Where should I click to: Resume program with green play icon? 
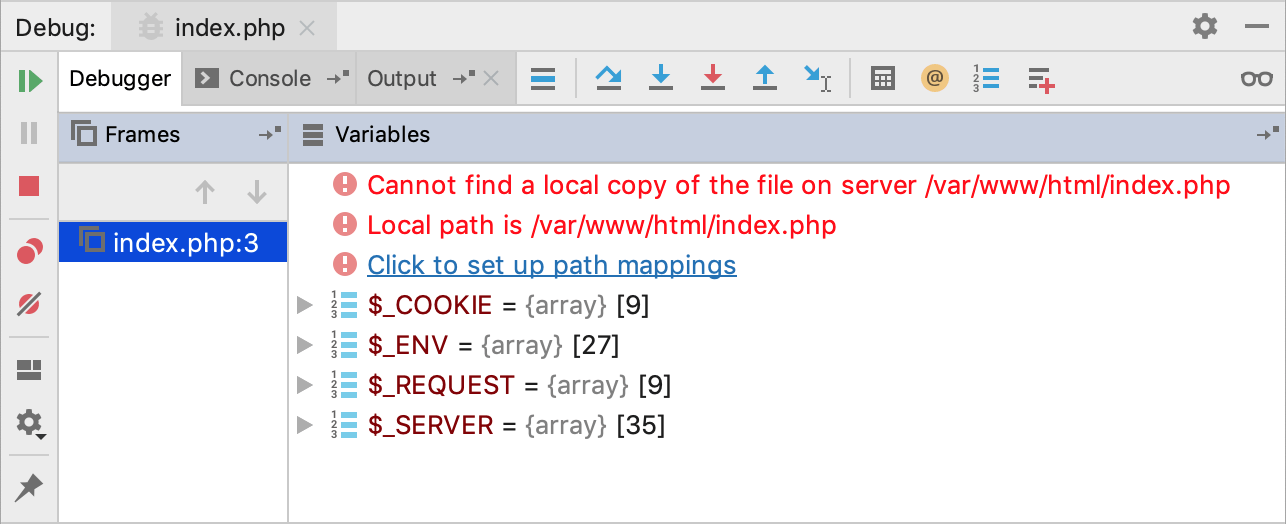[x=30, y=81]
